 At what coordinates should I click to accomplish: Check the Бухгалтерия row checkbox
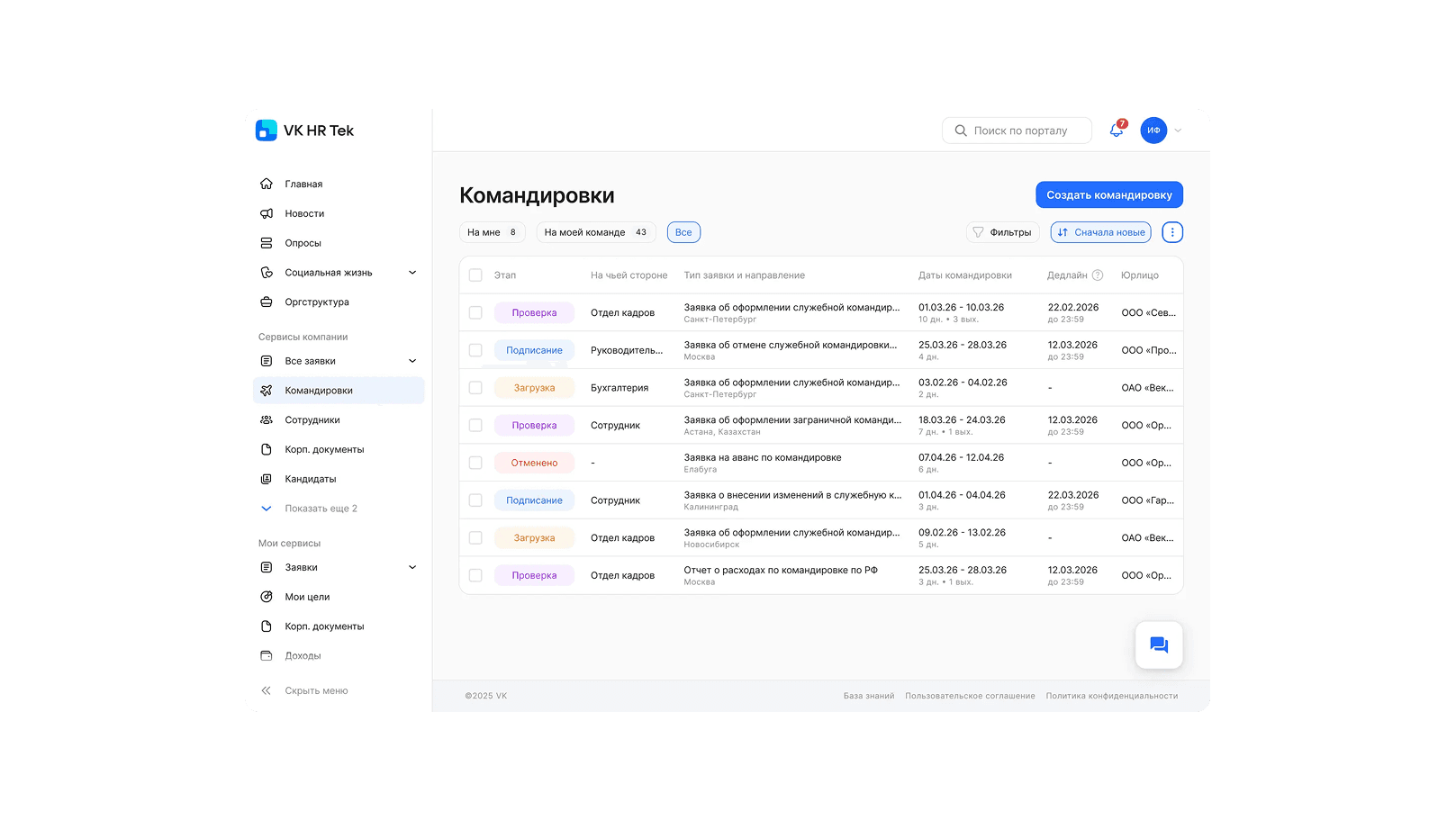tap(475, 388)
